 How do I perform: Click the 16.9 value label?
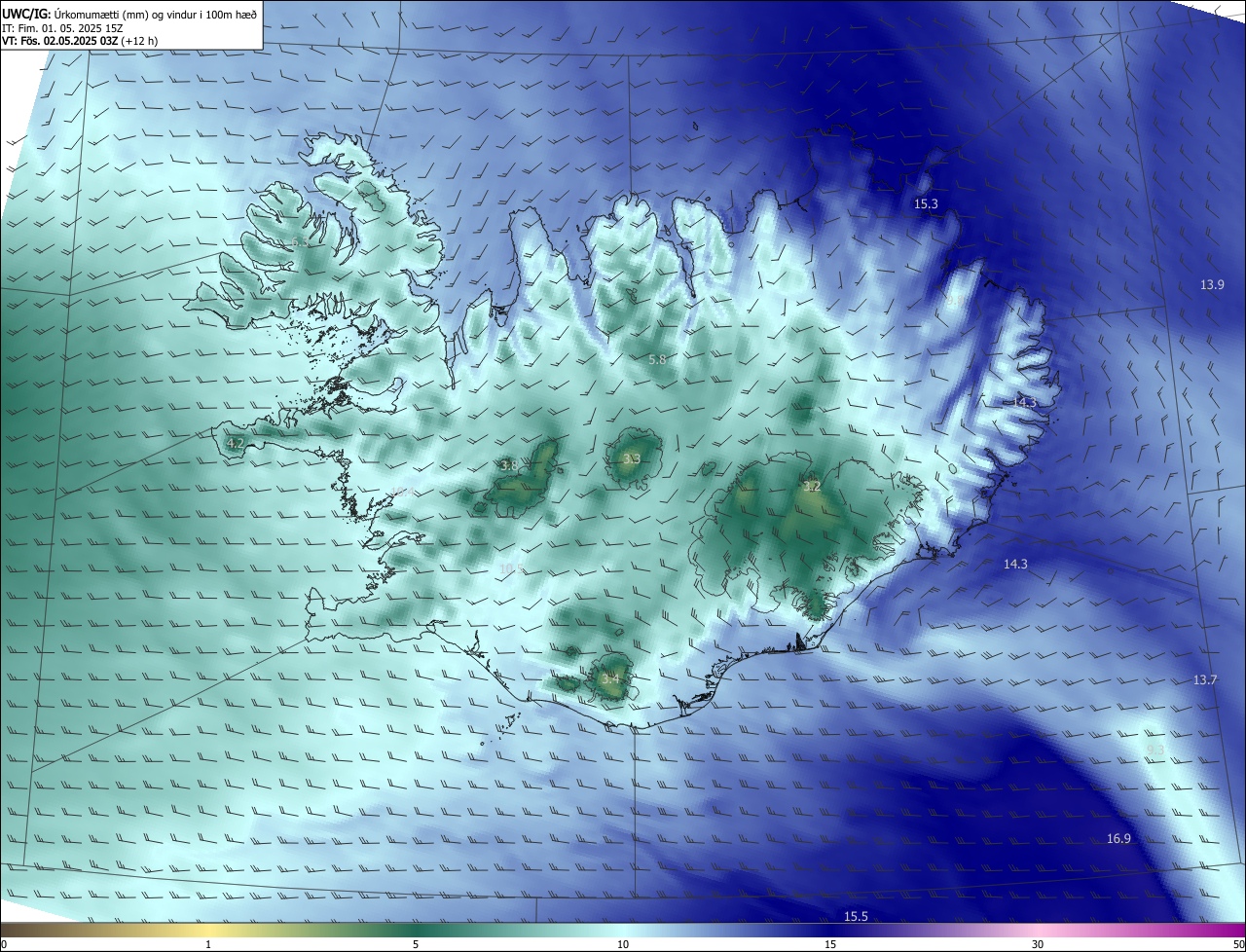1119,839
